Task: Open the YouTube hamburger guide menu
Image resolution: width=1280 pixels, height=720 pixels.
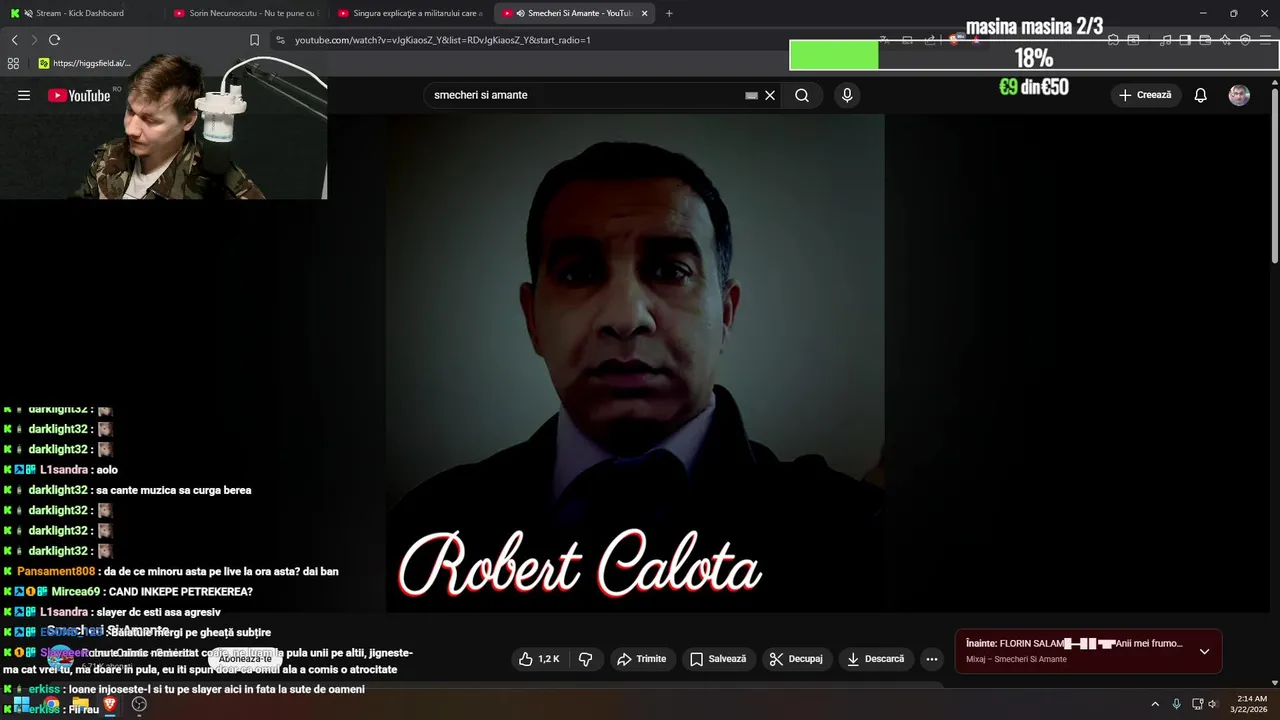Action: (x=24, y=95)
